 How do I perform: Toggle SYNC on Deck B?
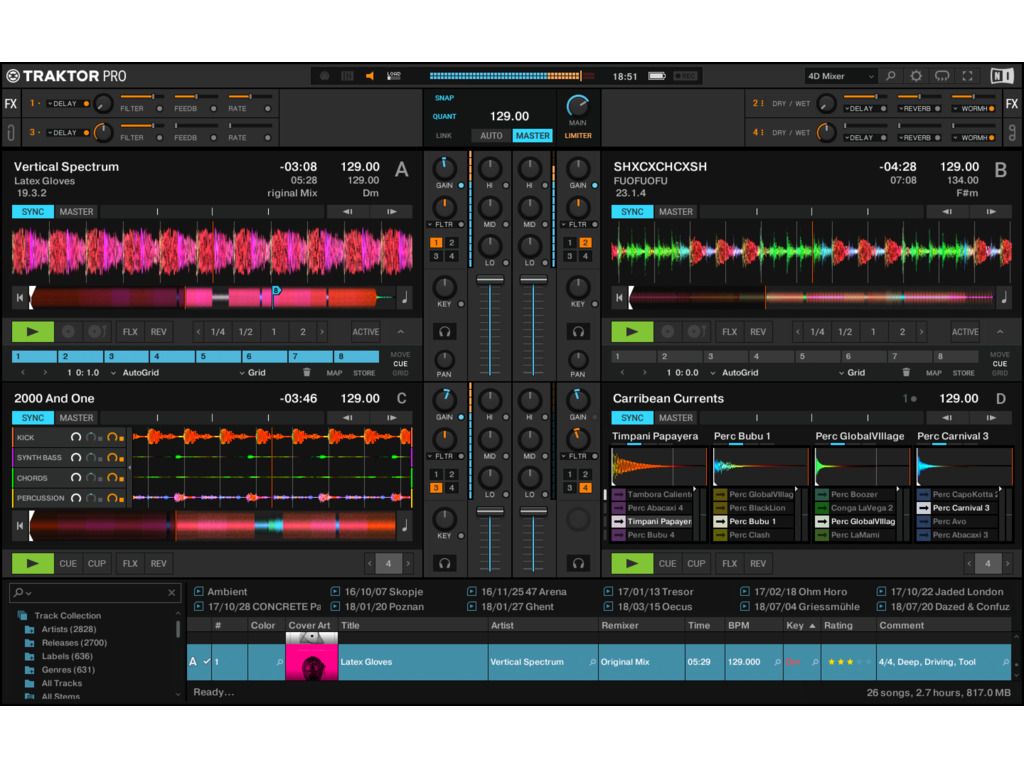click(x=632, y=212)
